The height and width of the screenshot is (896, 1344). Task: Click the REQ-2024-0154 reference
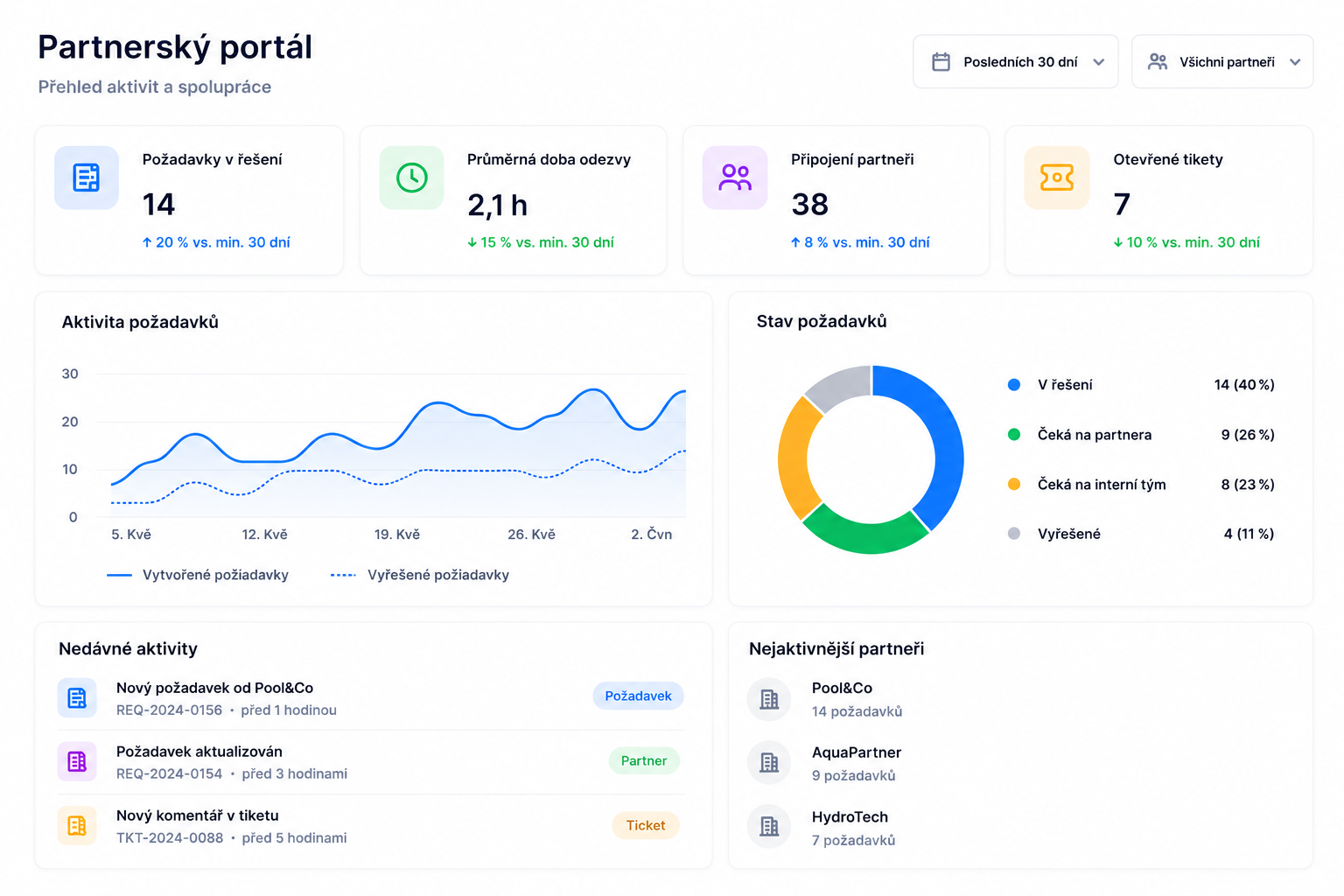170,774
